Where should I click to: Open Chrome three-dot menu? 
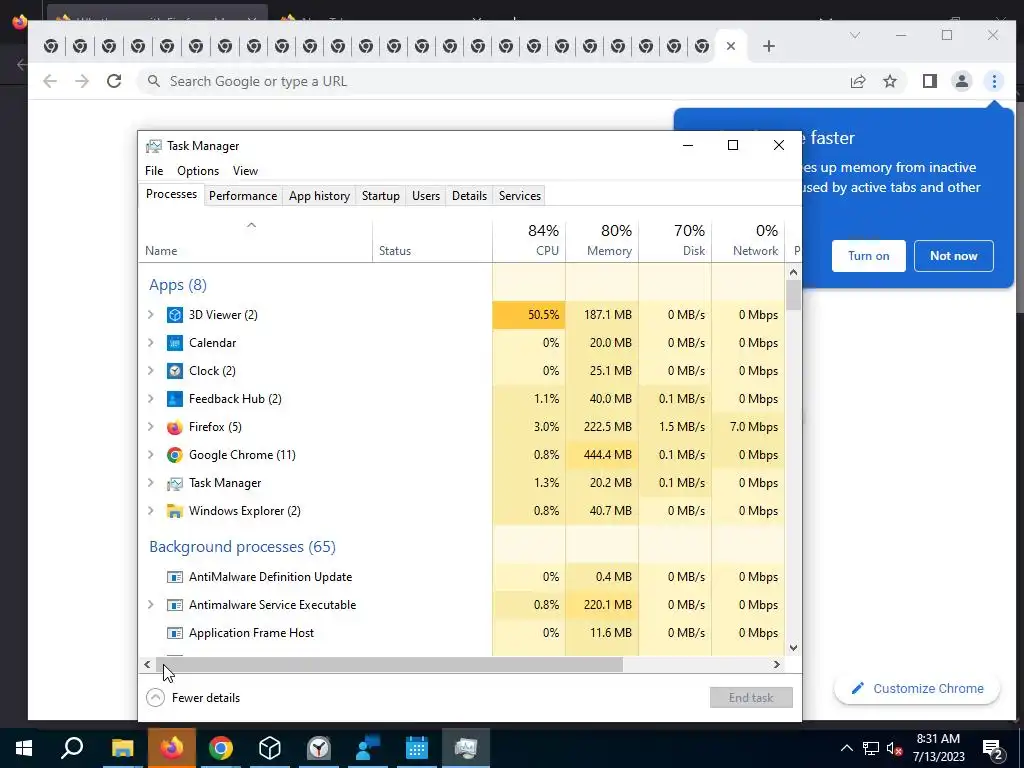click(x=994, y=81)
